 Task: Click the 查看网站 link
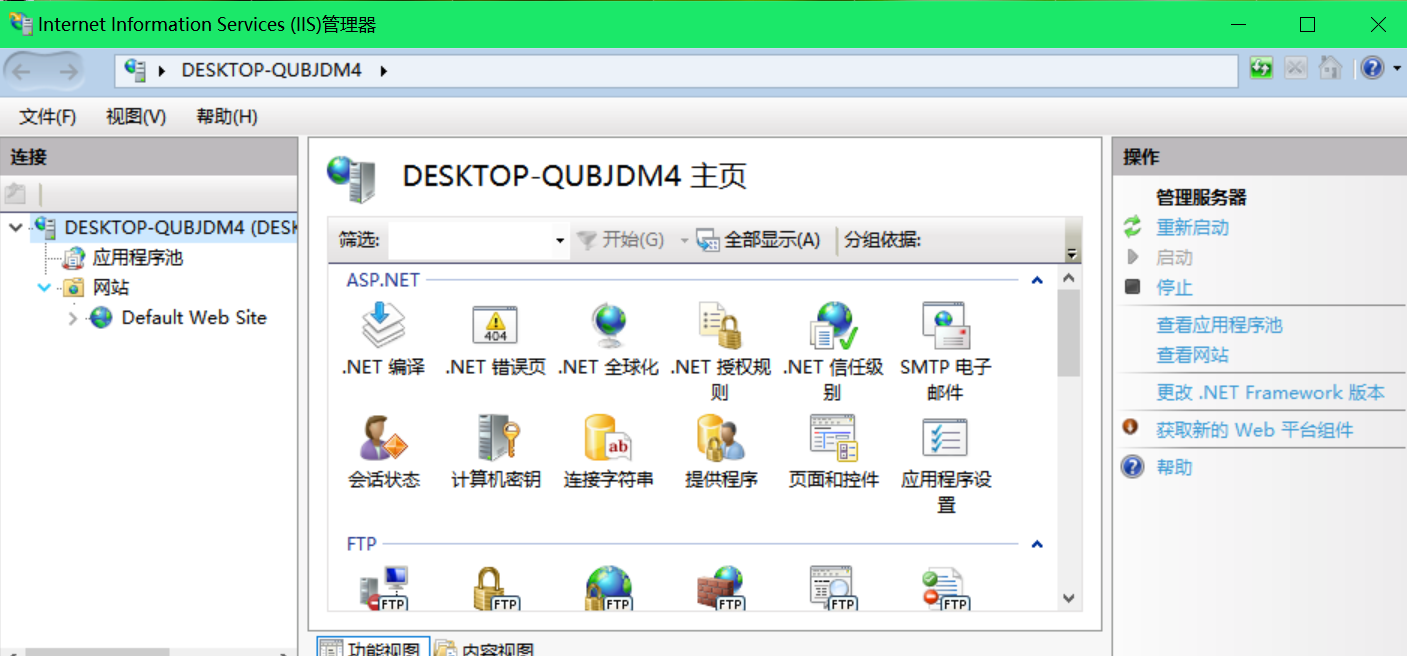(x=1193, y=355)
